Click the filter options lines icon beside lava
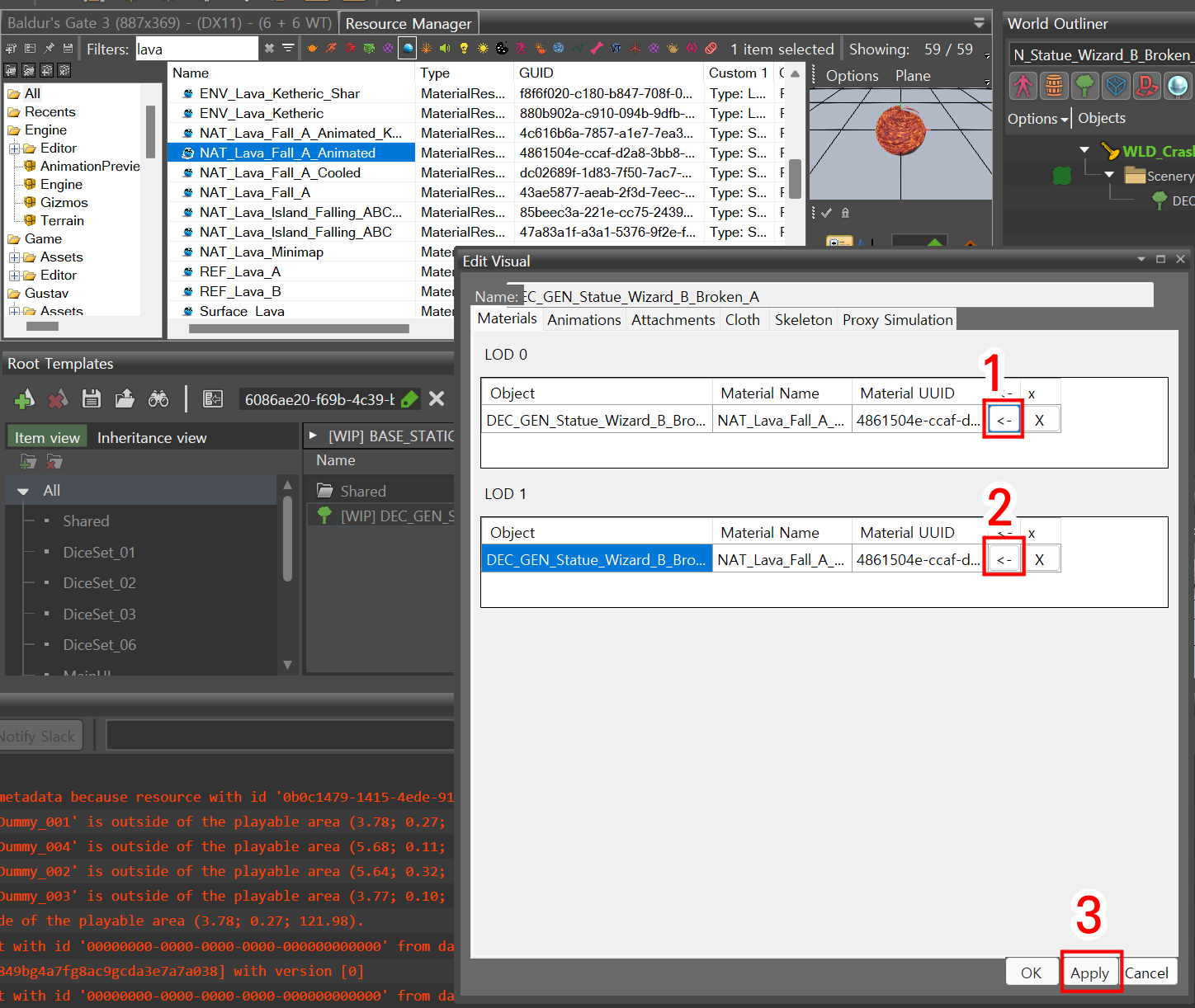Screen dimensions: 1195x1008 (x=288, y=49)
